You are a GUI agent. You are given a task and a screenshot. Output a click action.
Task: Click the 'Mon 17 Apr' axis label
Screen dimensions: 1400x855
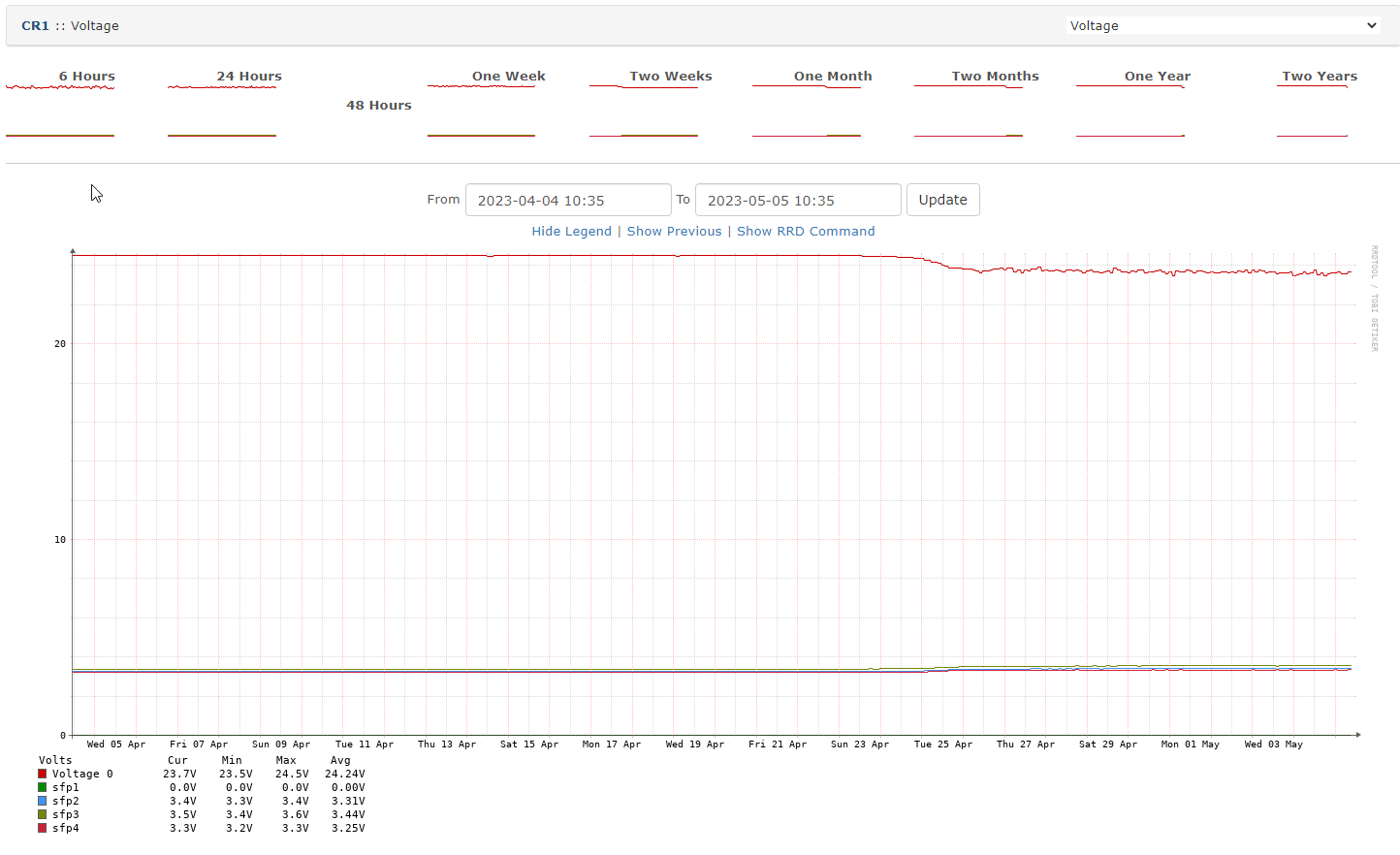tap(612, 744)
